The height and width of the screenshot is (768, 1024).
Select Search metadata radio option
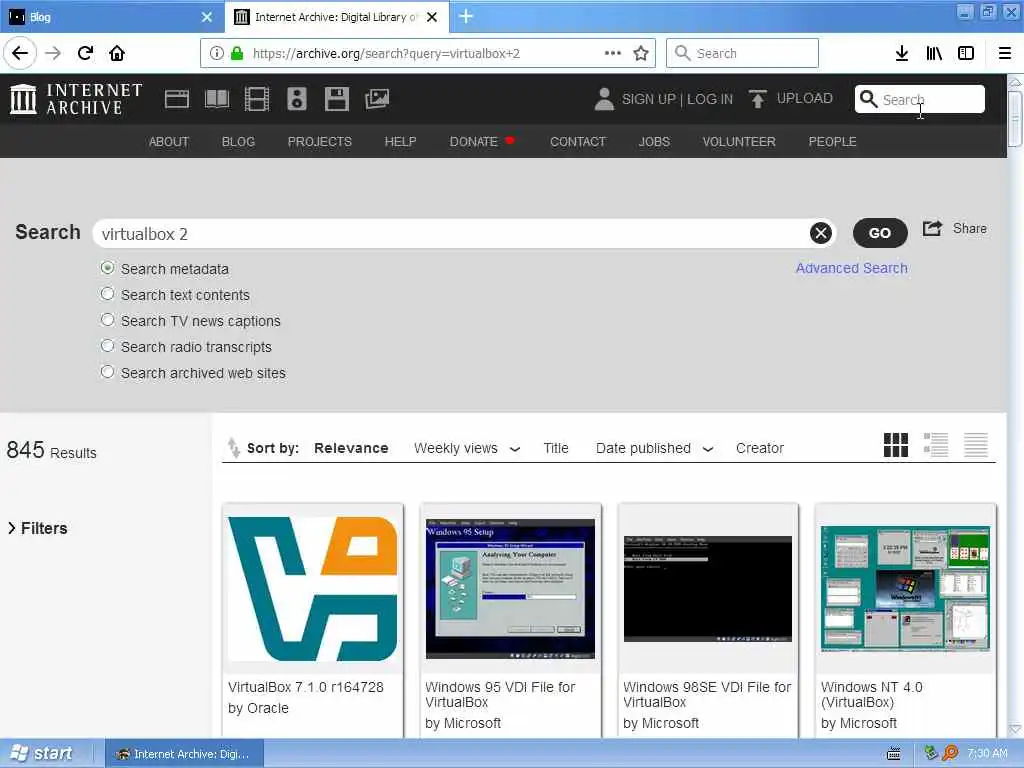(108, 268)
